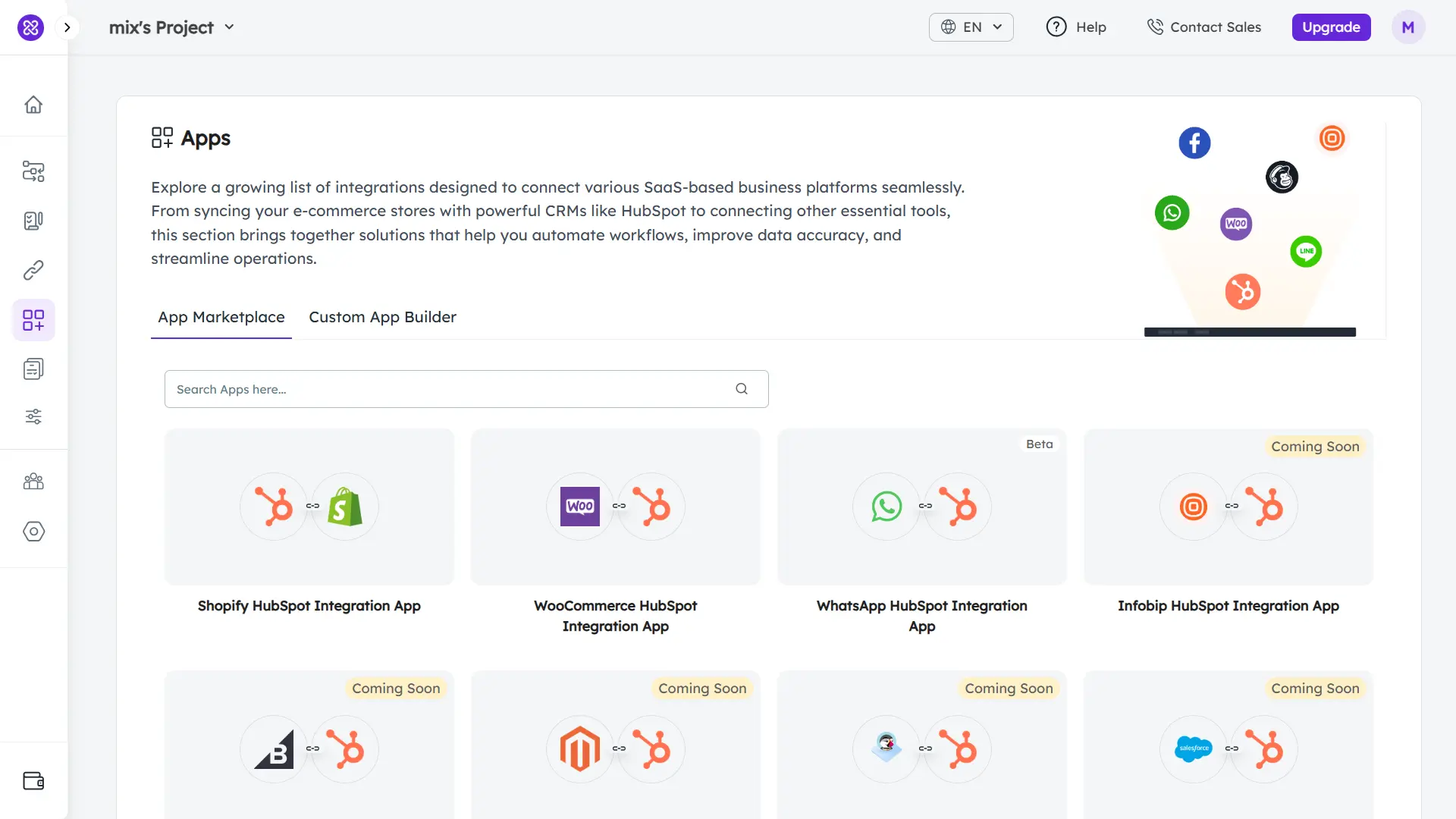
Task: Open the Documents icon in the sidebar
Action: click(33, 369)
